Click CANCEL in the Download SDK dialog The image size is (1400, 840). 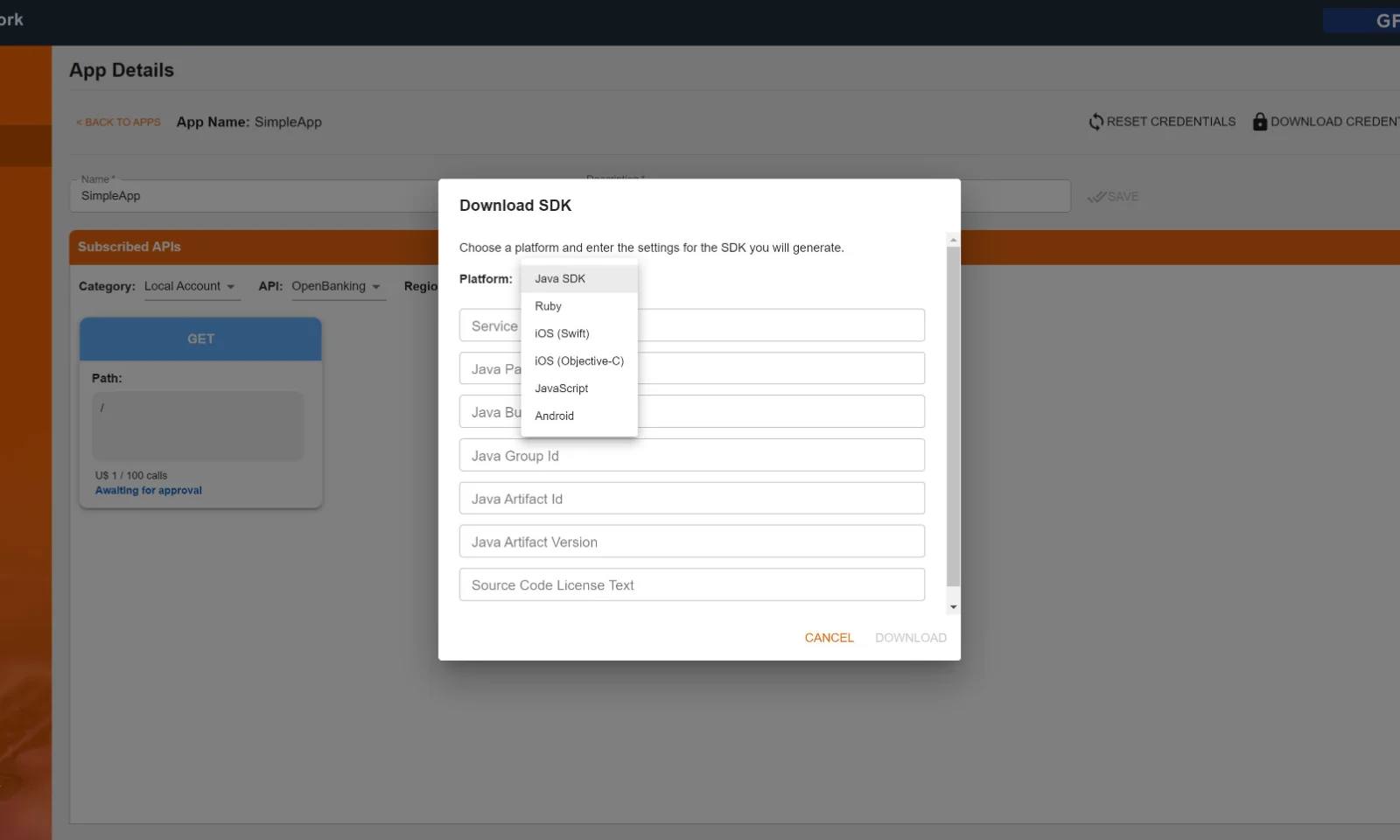pyautogui.click(x=829, y=637)
